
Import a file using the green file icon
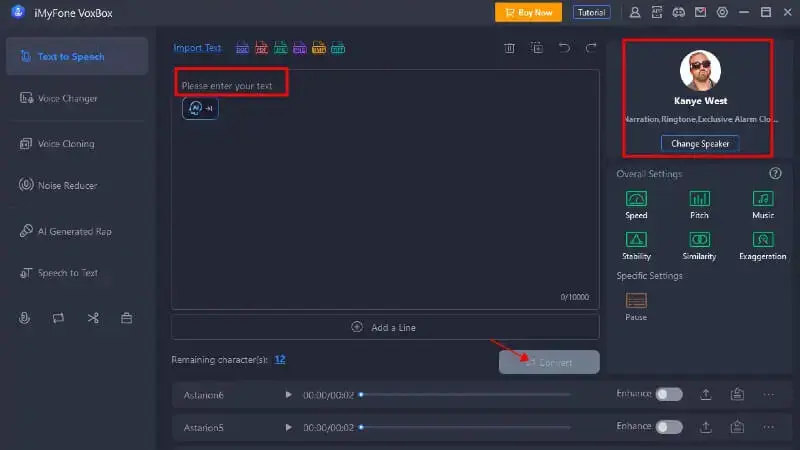tap(281, 48)
